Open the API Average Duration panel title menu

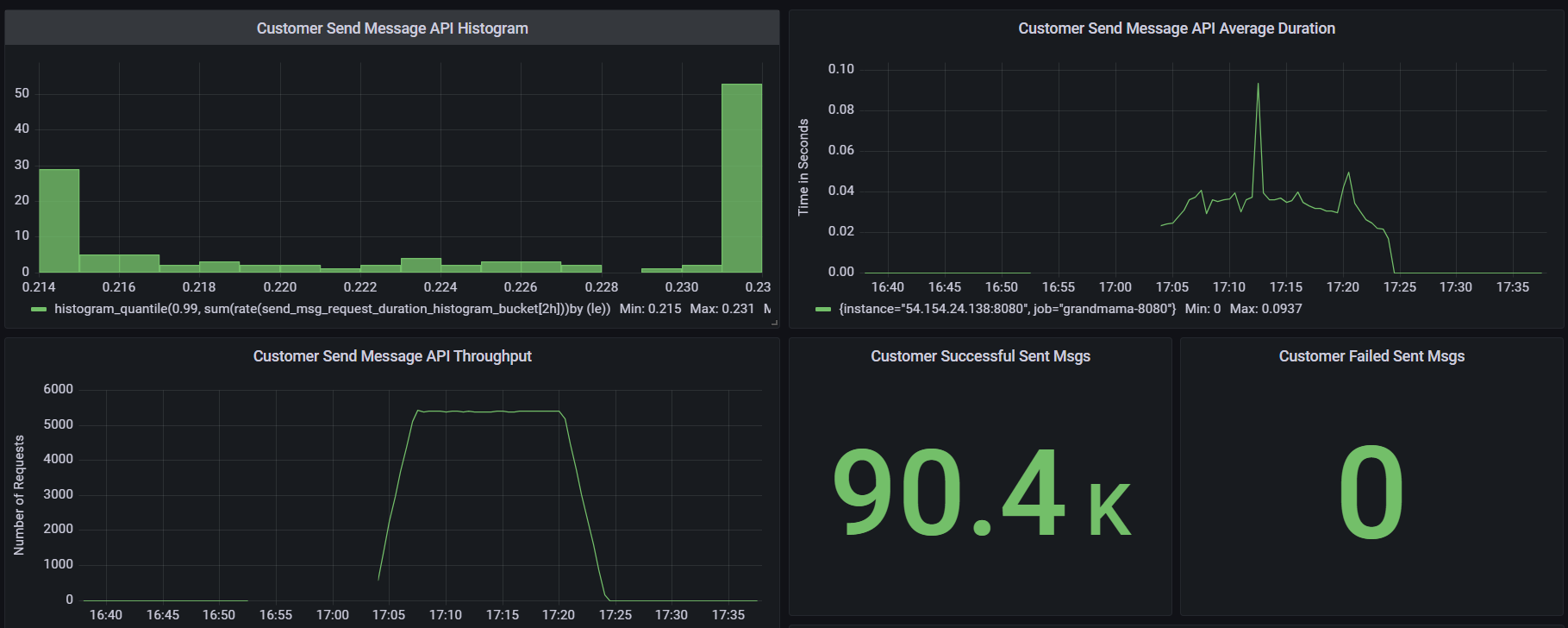(x=1176, y=28)
